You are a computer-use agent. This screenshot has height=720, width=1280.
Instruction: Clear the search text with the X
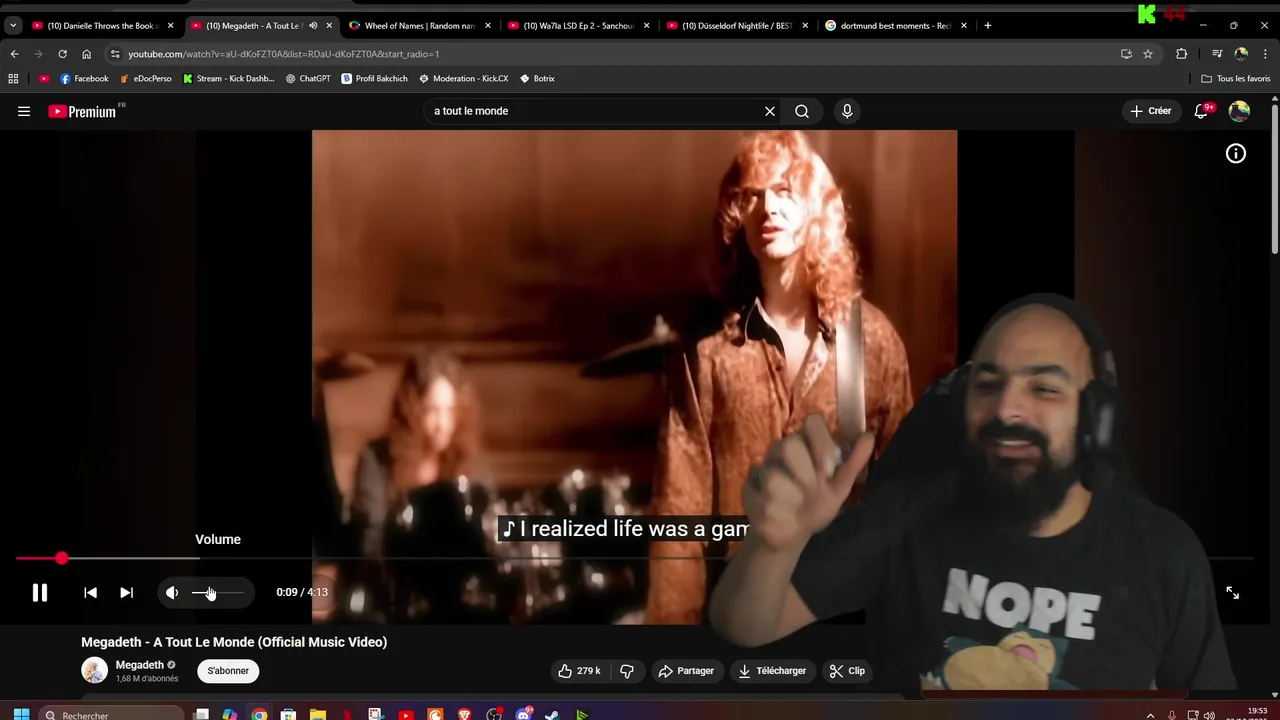tap(770, 111)
